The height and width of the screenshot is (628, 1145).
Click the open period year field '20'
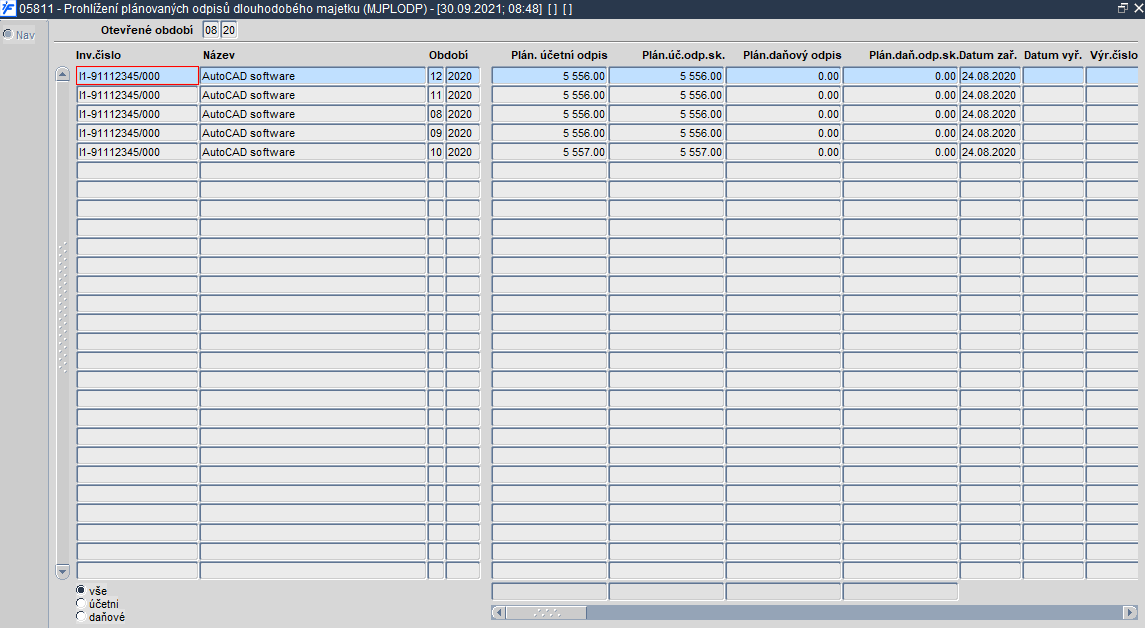[x=229, y=30]
